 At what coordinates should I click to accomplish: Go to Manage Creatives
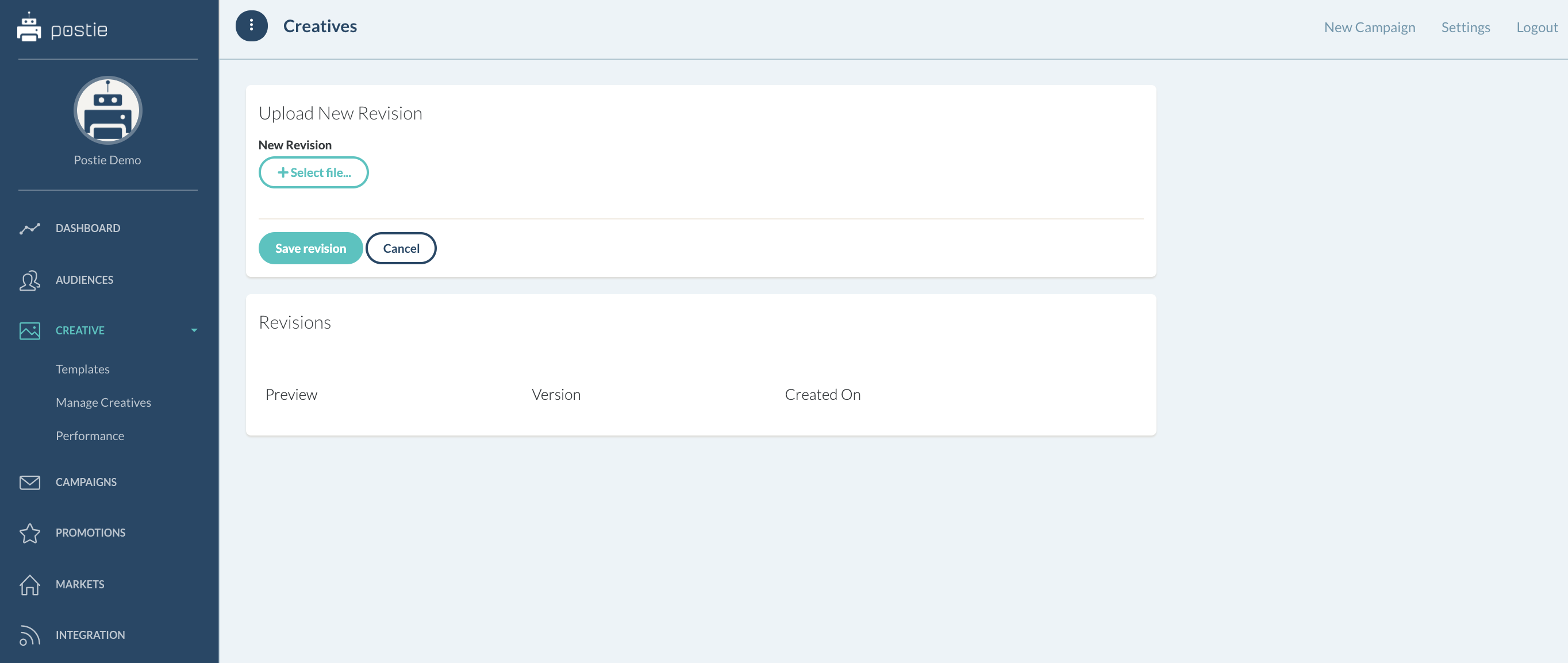[103, 403]
